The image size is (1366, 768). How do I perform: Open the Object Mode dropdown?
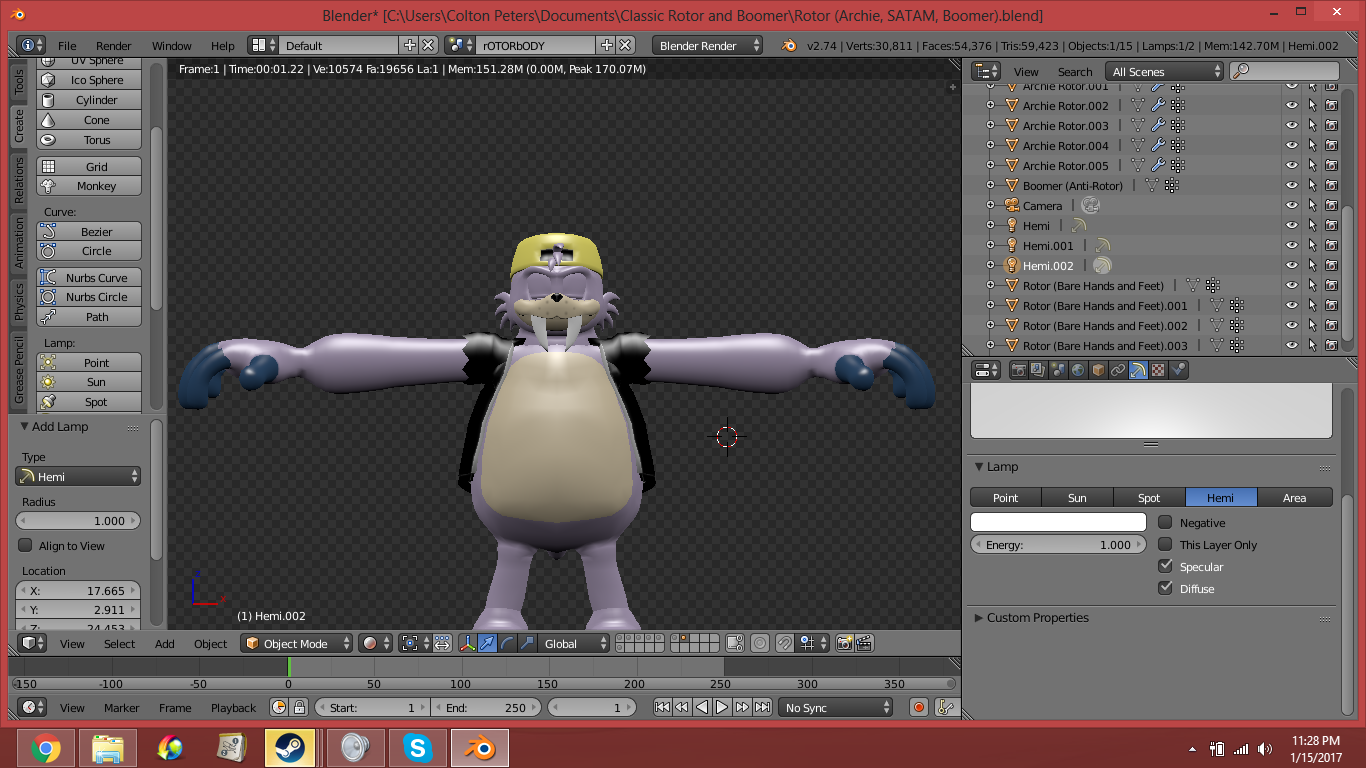(298, 643)
